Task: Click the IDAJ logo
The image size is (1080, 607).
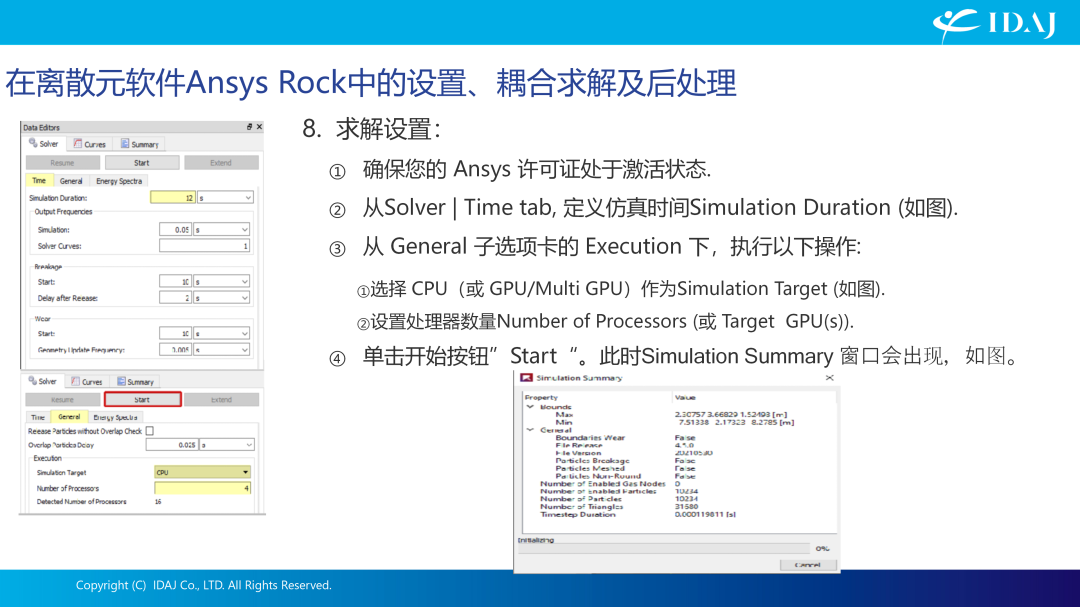Action: click(x=994, y=24)
